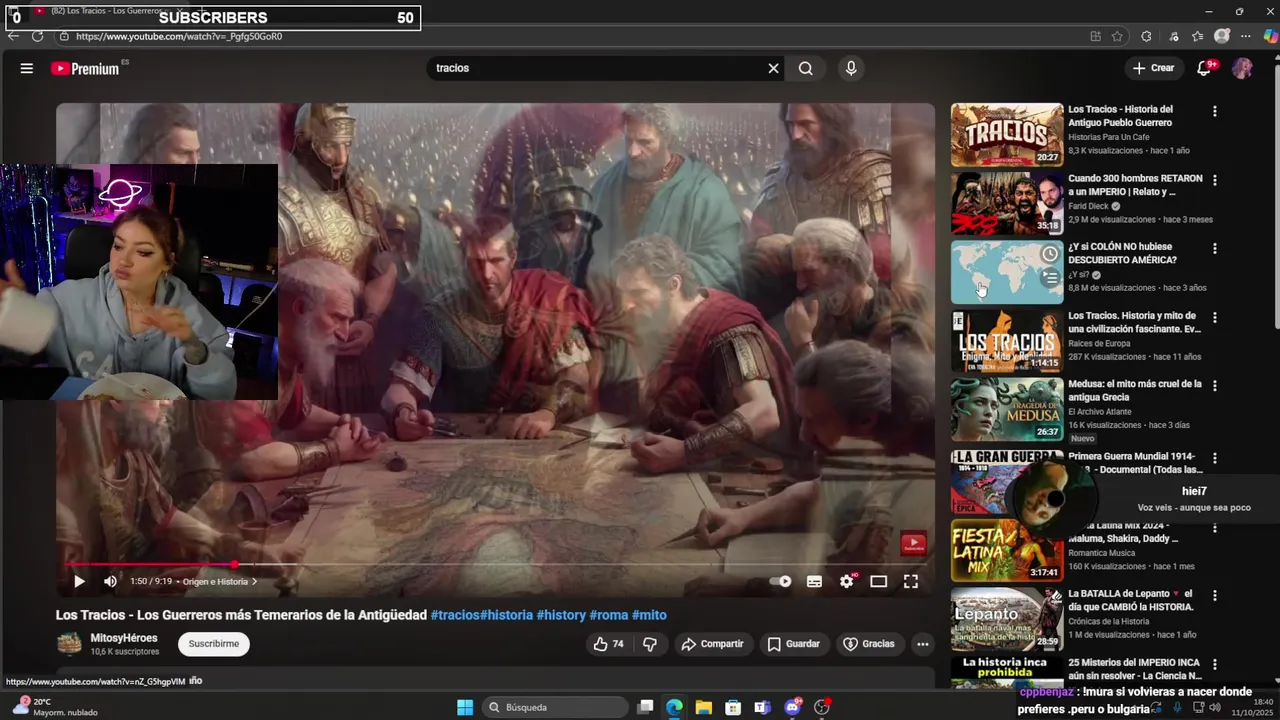The image size is (1280, 720).
Task: Open MitosyHéroes channel avatar
Action: coord(69,644)
